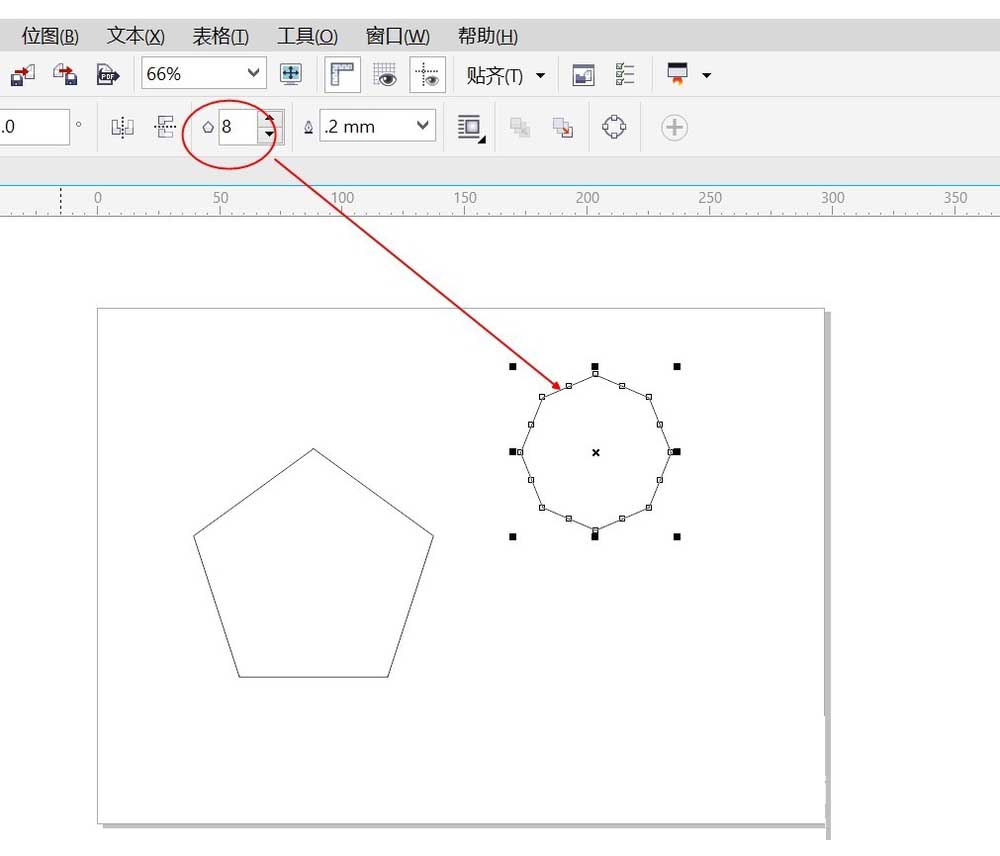Open the 窗口(W) menu
This screenshot has width=1000, height=856.
tap(397, 36)
